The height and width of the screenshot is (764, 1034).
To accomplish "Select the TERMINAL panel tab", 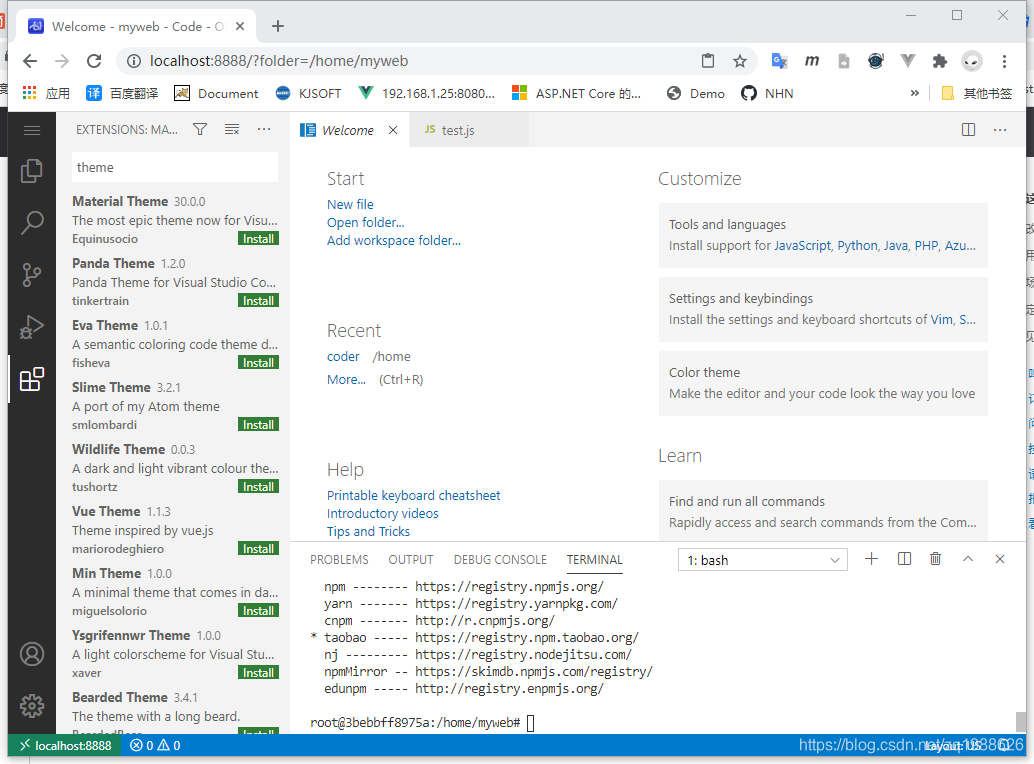I will pos(594,560).
